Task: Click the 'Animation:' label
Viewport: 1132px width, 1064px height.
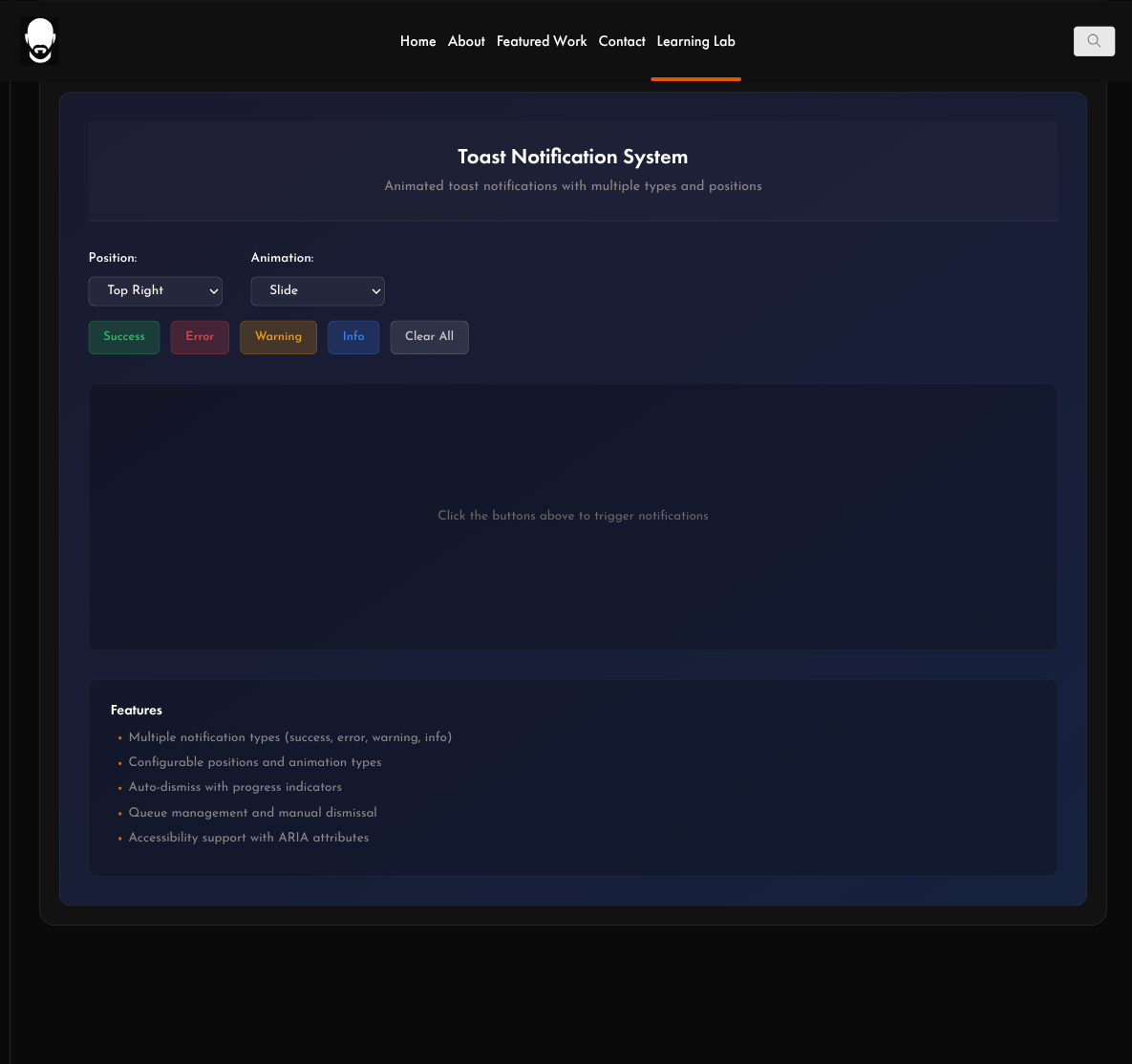Action: pos(282,258)
